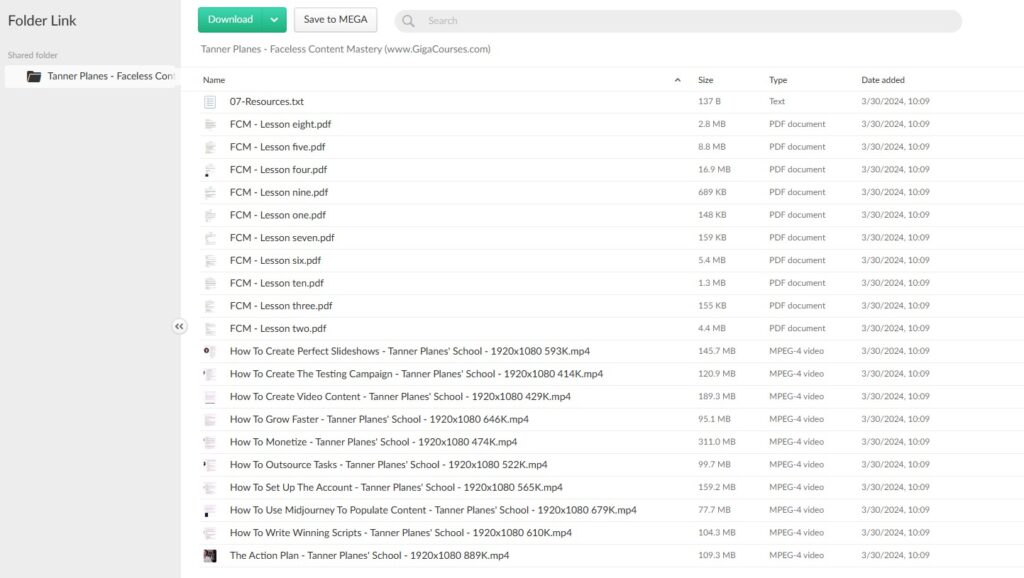Collapse the Folder Link sidebar with the chevron
Viewport: 1024px width, 578px height.
(180, 326)
